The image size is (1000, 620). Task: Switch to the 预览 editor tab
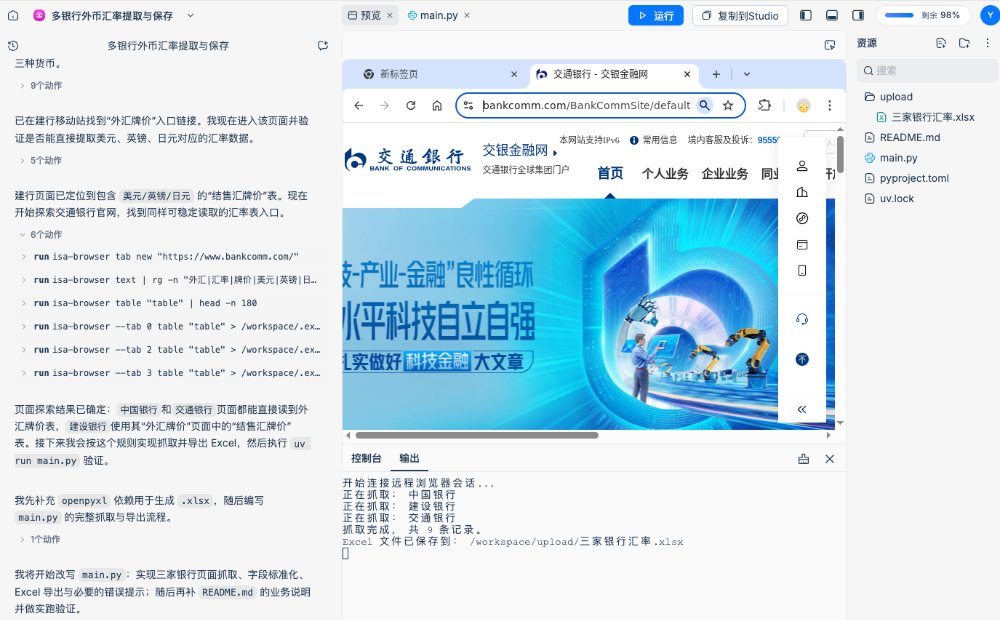[x=364, y=15]
